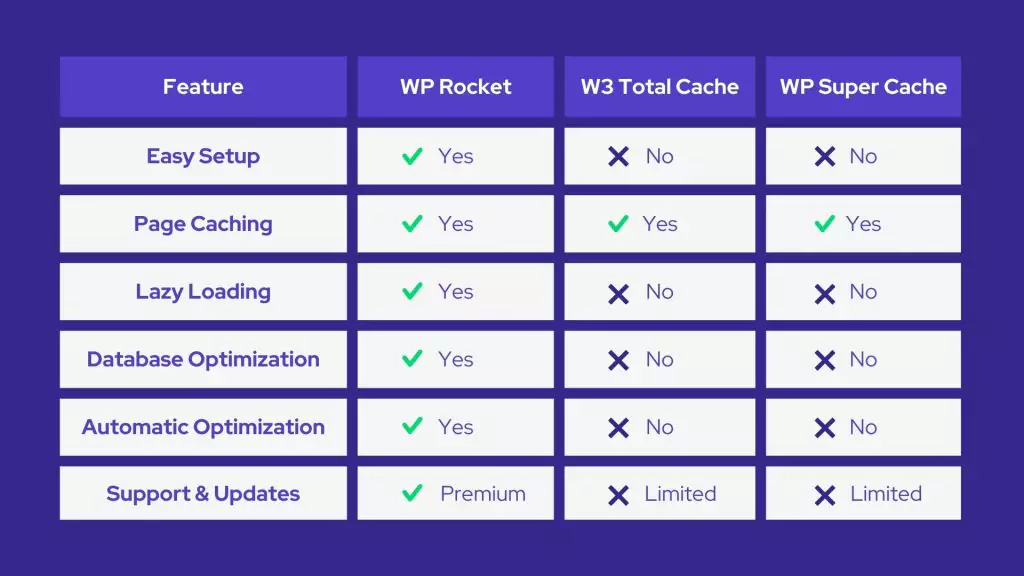
Task: Select the Feature column header
Action: click(203, 87)
